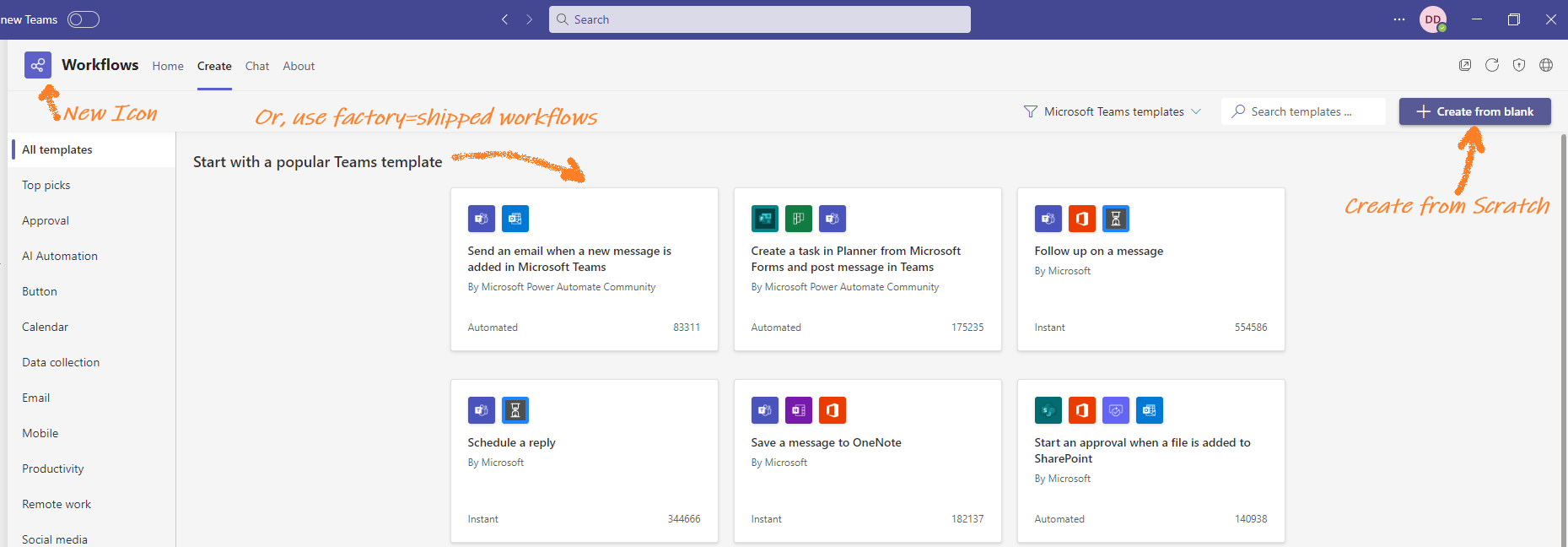The image size is (1568, 547).
Task: Open the 'Schedule a reply' template
Action: (585, 461)
